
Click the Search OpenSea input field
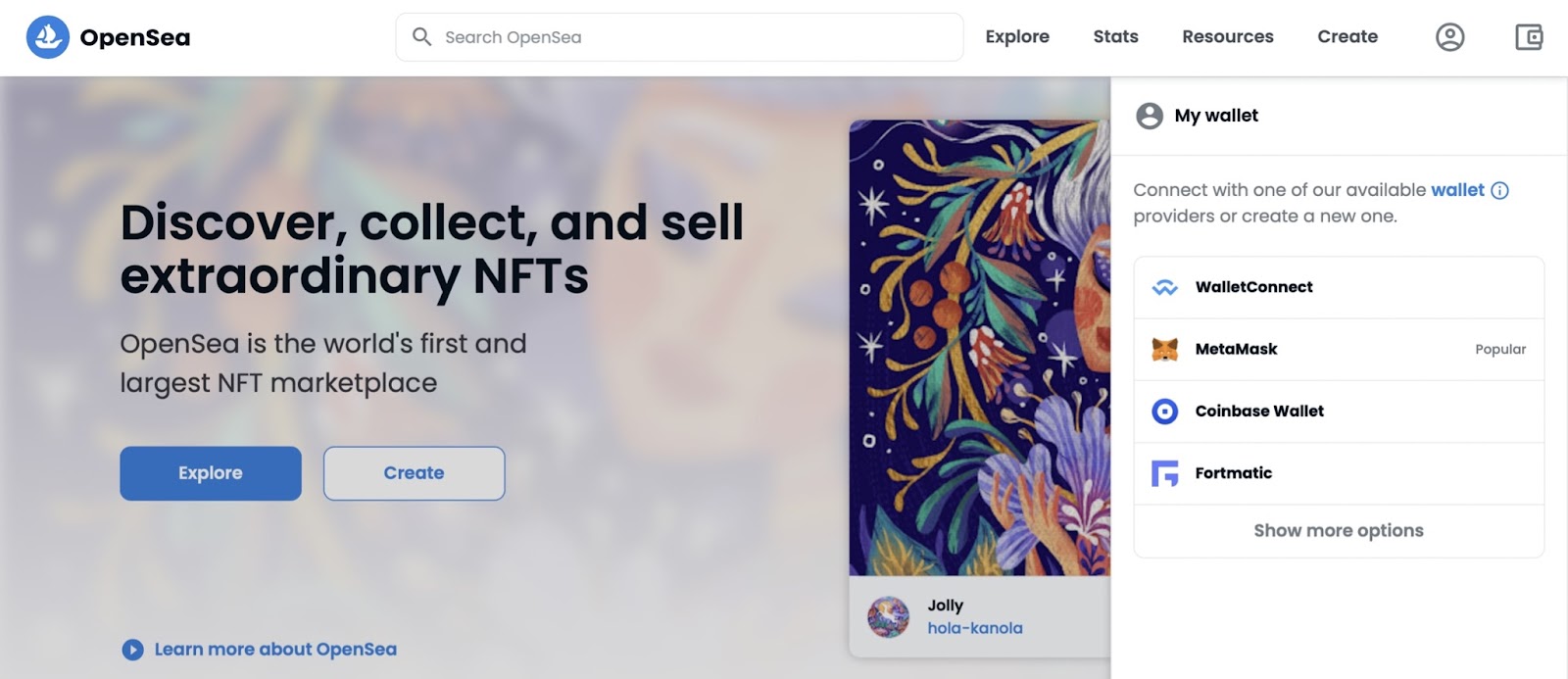pyautogui.click(x=678, y=36)
